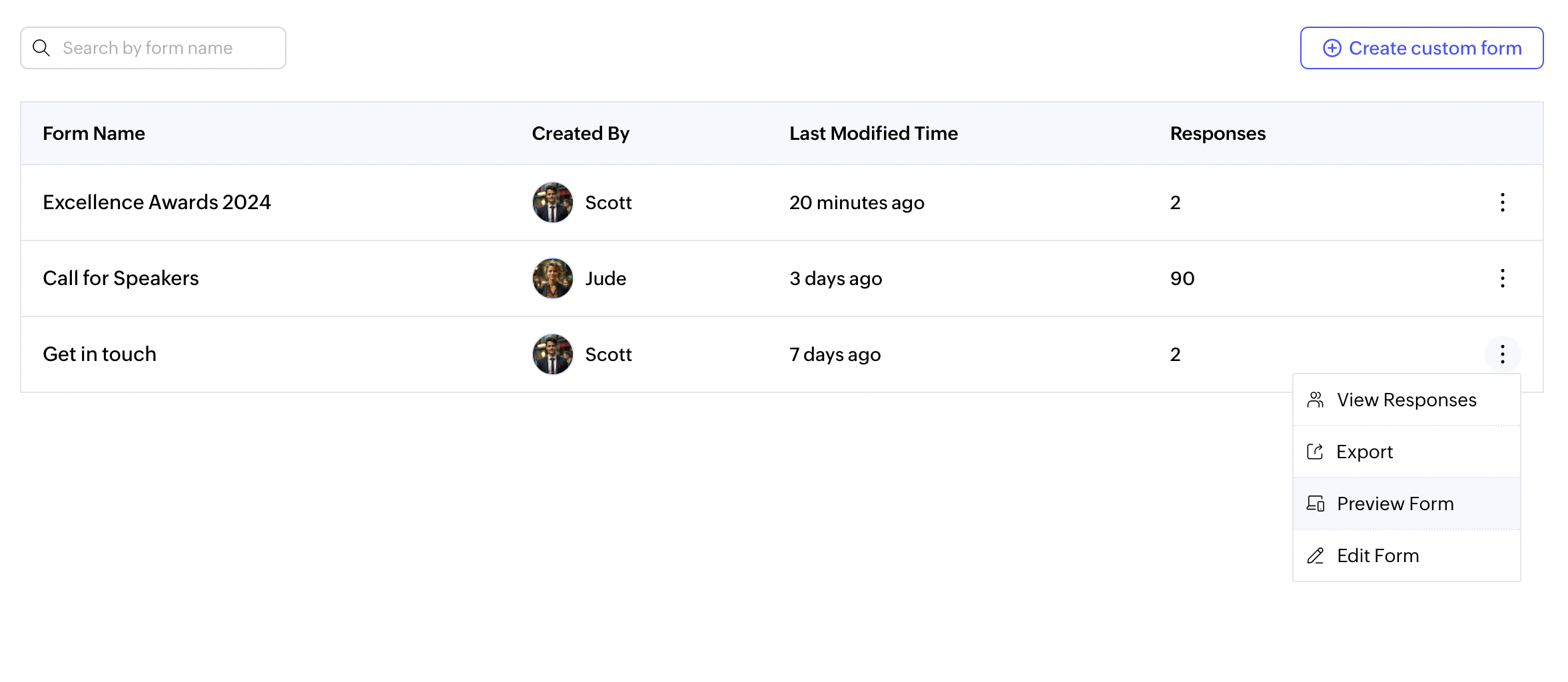Click Scott's avatar on Get in touch row

click(552, 354)
